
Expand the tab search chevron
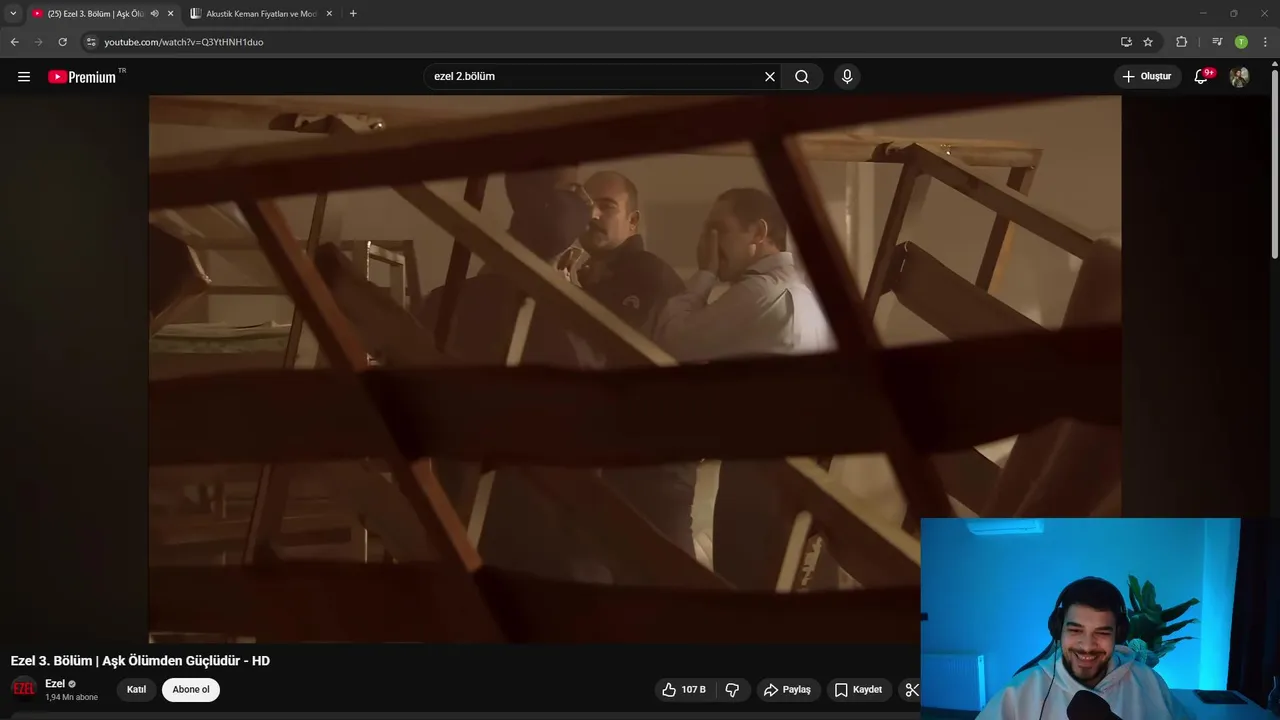pos(13,13)
